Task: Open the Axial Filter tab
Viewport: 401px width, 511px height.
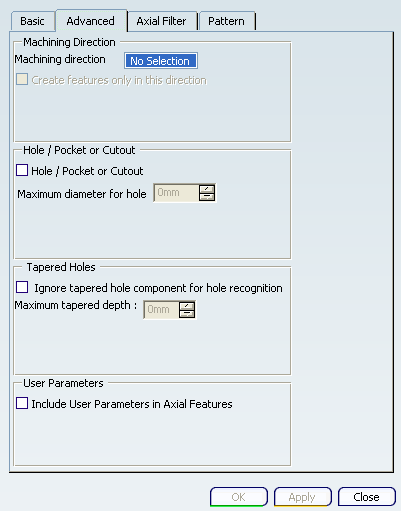Action: [162, 21]
